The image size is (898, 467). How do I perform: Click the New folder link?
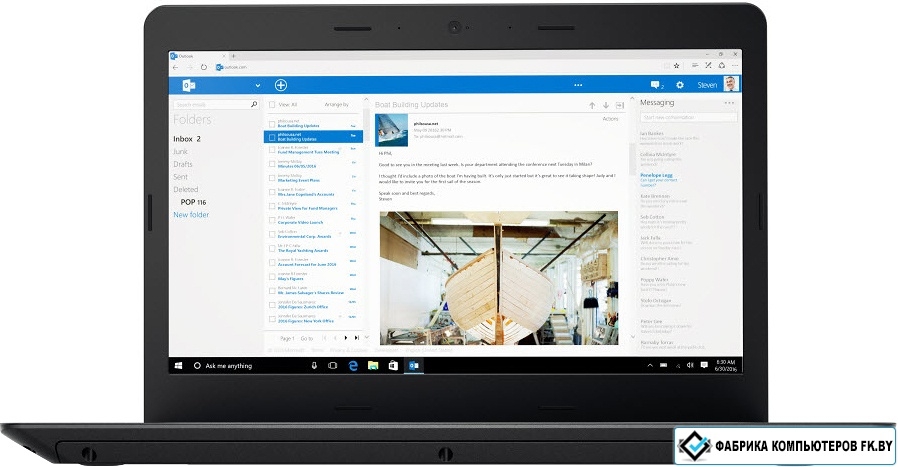pyautogui.click(x=191, y=214)
